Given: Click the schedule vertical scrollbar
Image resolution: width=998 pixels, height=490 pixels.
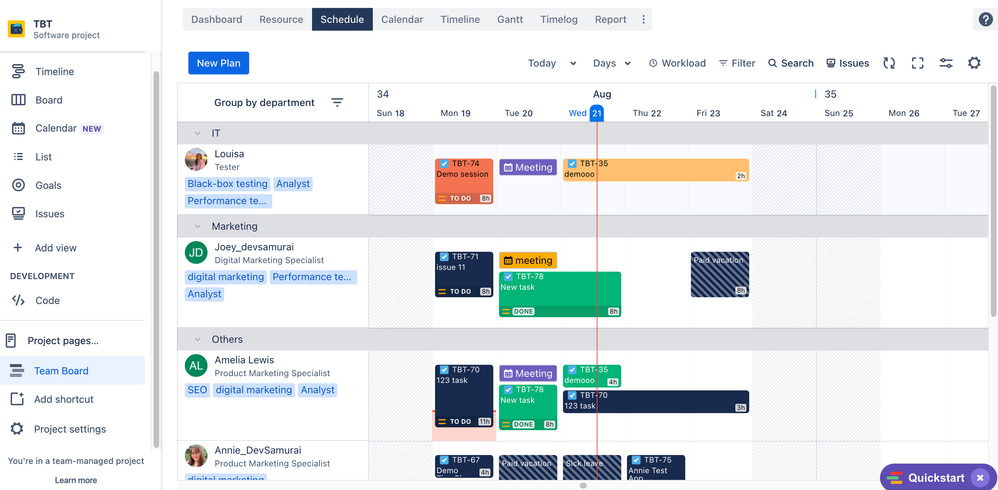Looking at the screenshot, I should point(994,200).
